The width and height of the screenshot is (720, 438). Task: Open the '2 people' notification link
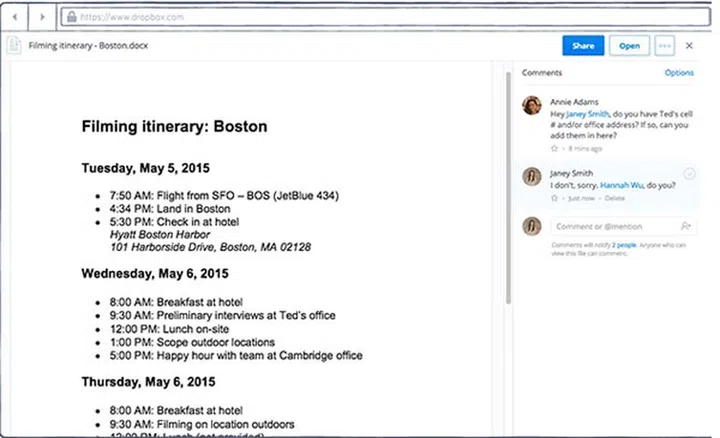(x=624, y=245)
